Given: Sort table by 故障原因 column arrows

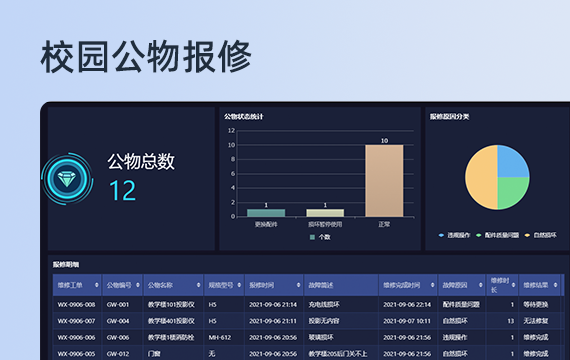Looking at the screenshot, I should [481, 285].
